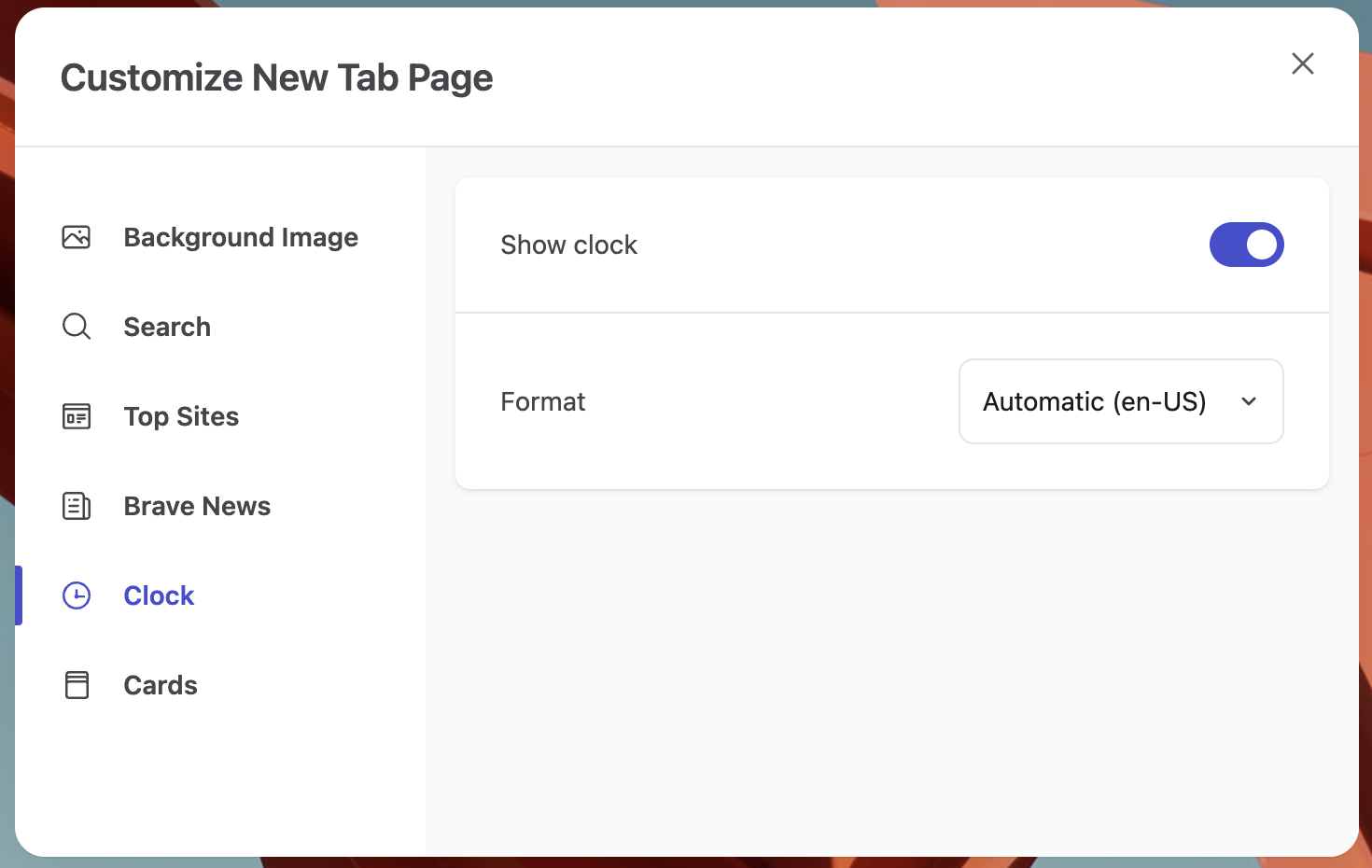Open the Cards tab by its label

(x=161, y=685)
